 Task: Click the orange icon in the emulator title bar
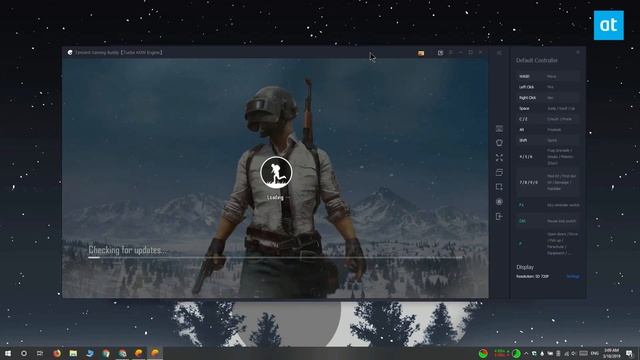coord(421,53)
